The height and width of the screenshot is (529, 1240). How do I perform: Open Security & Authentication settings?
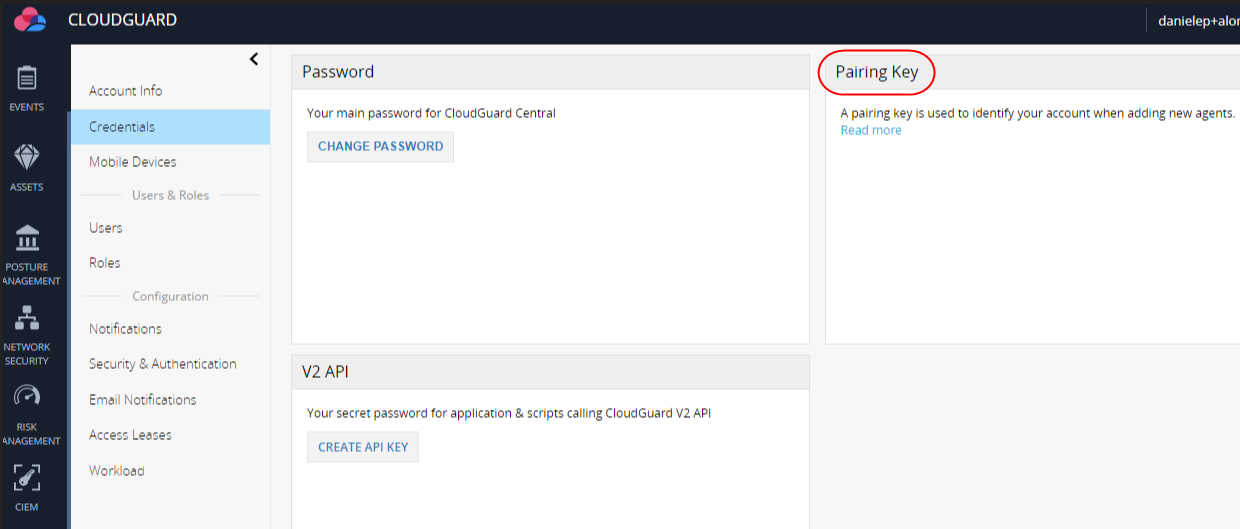pos(163,364)
